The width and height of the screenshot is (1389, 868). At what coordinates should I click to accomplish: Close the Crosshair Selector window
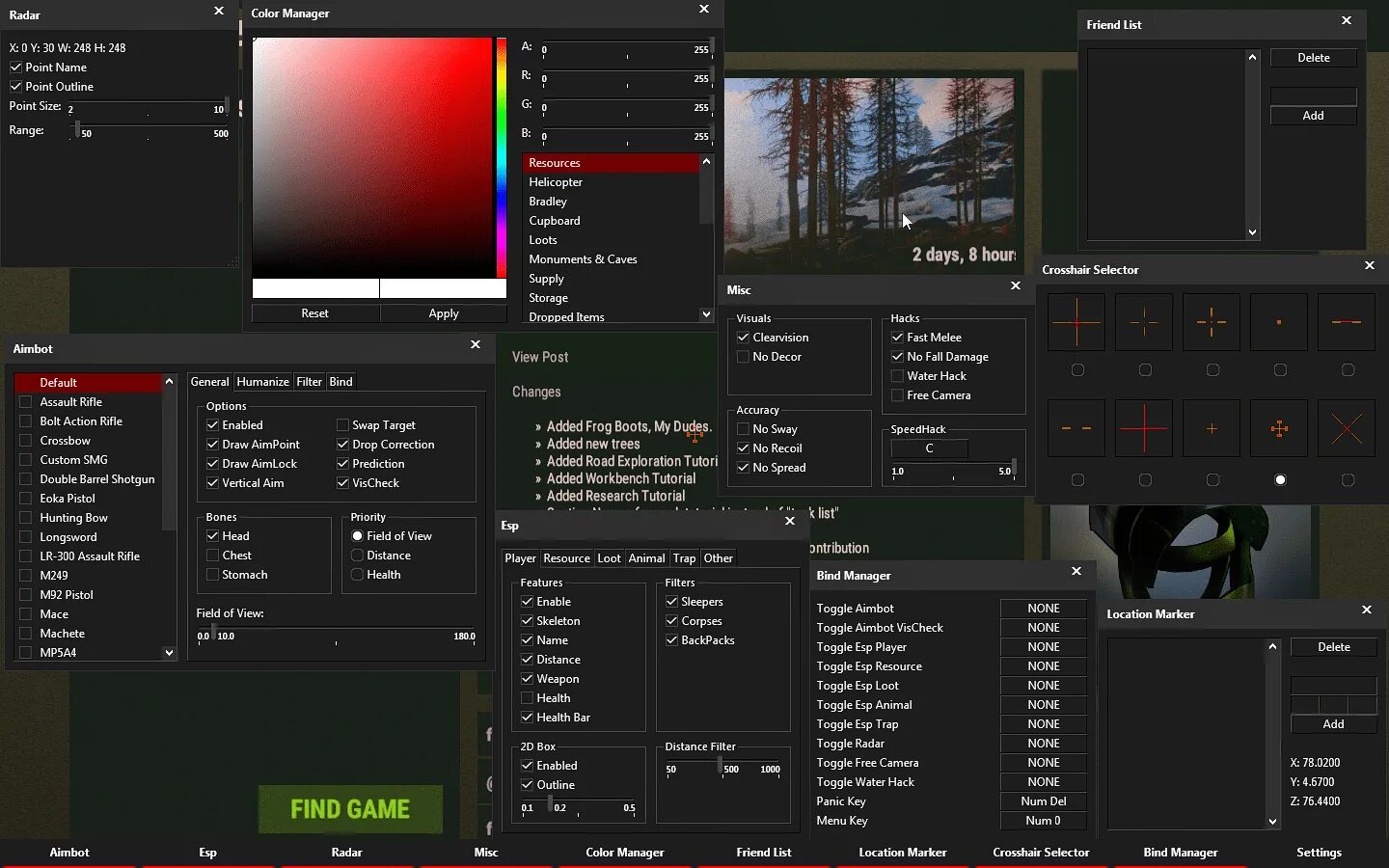tap(1370, 265)
